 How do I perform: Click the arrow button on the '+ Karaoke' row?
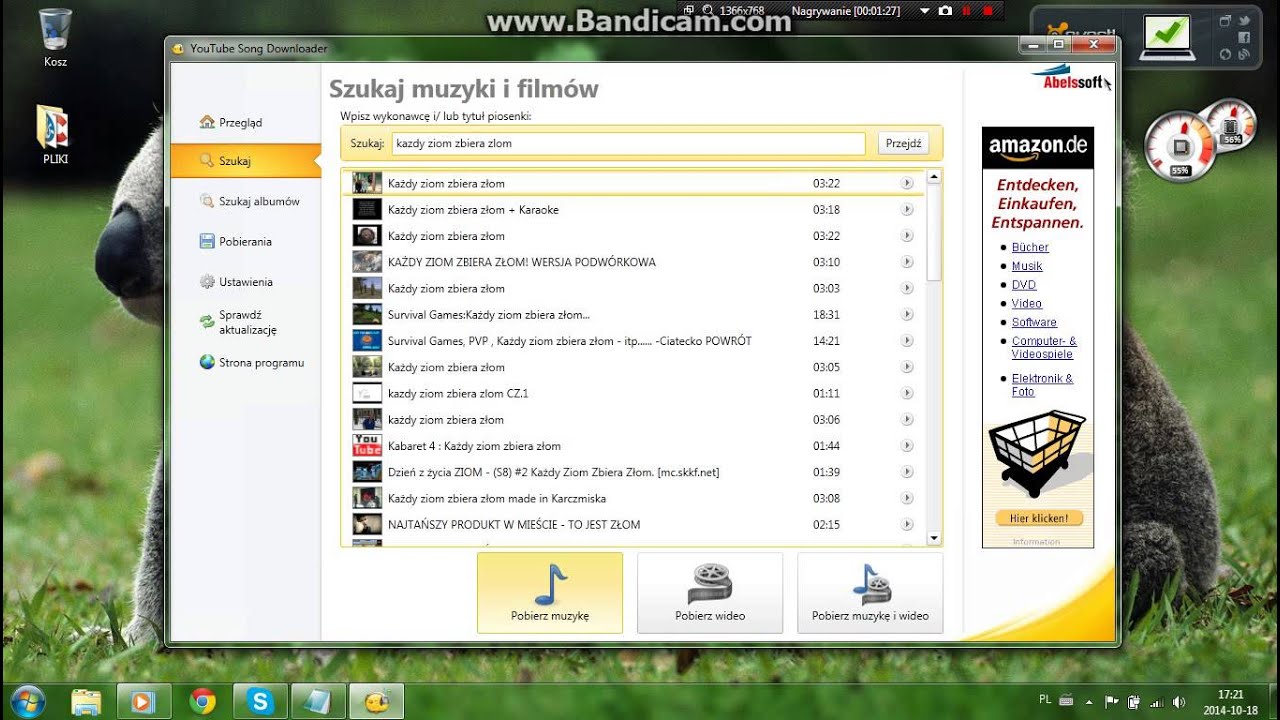coord(907,210)
